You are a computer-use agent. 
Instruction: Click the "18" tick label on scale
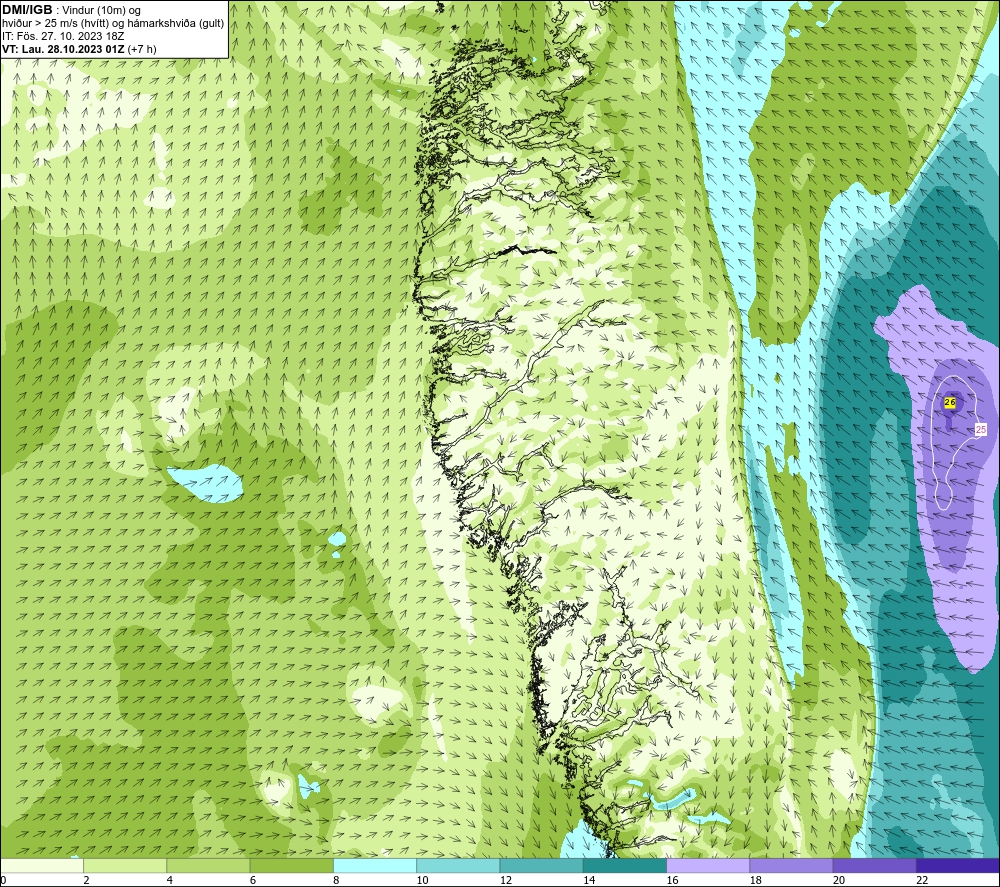pos(756,881)
